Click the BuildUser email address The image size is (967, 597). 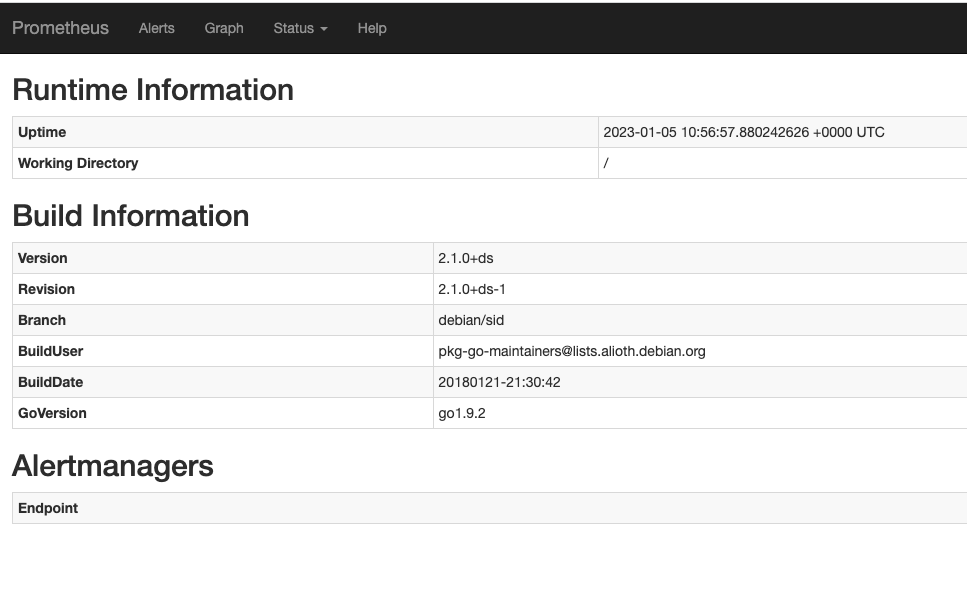[572, 351]
